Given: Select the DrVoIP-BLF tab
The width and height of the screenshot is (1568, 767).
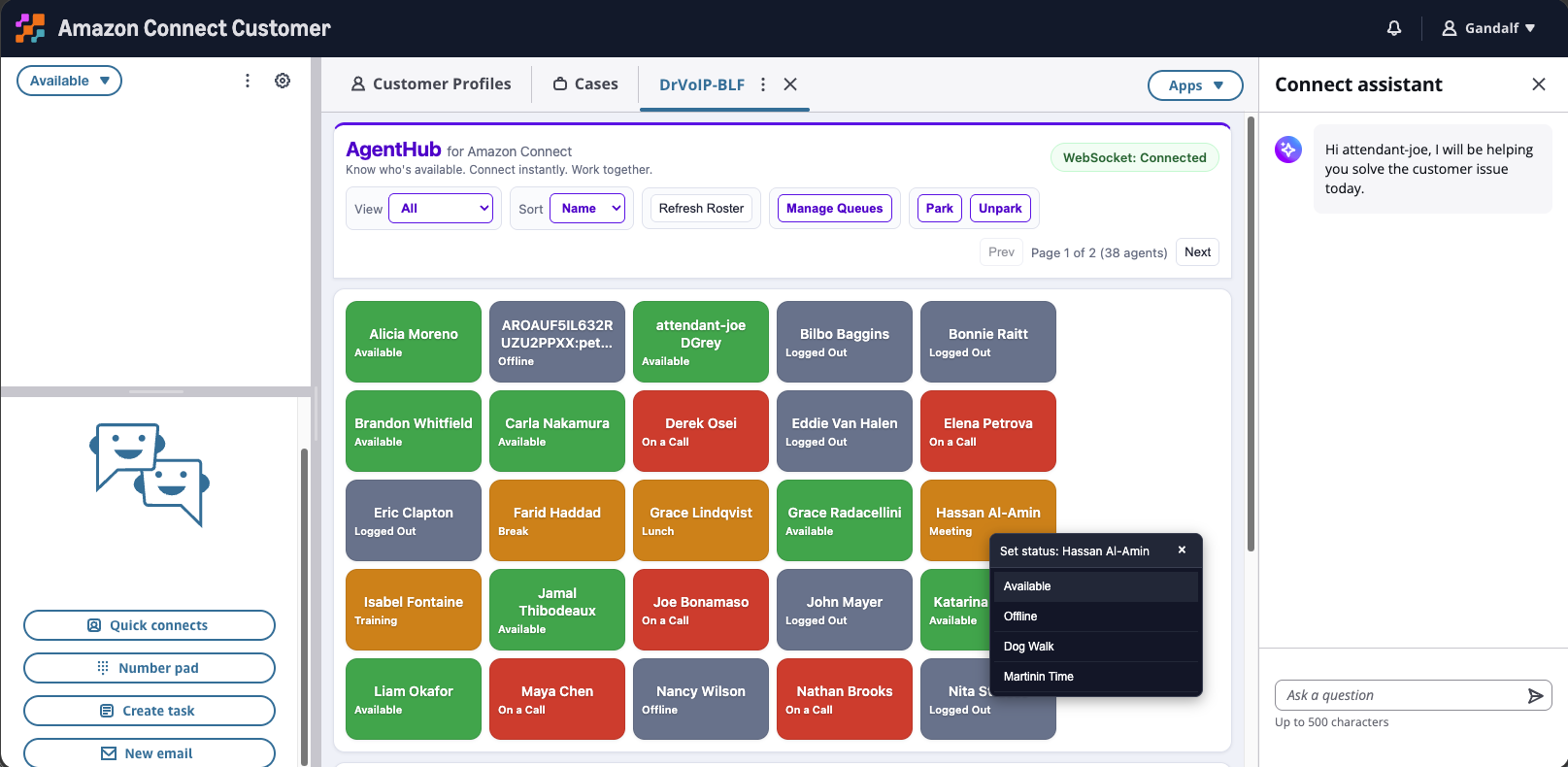Looking at the screenshot, I should [702, 84].
